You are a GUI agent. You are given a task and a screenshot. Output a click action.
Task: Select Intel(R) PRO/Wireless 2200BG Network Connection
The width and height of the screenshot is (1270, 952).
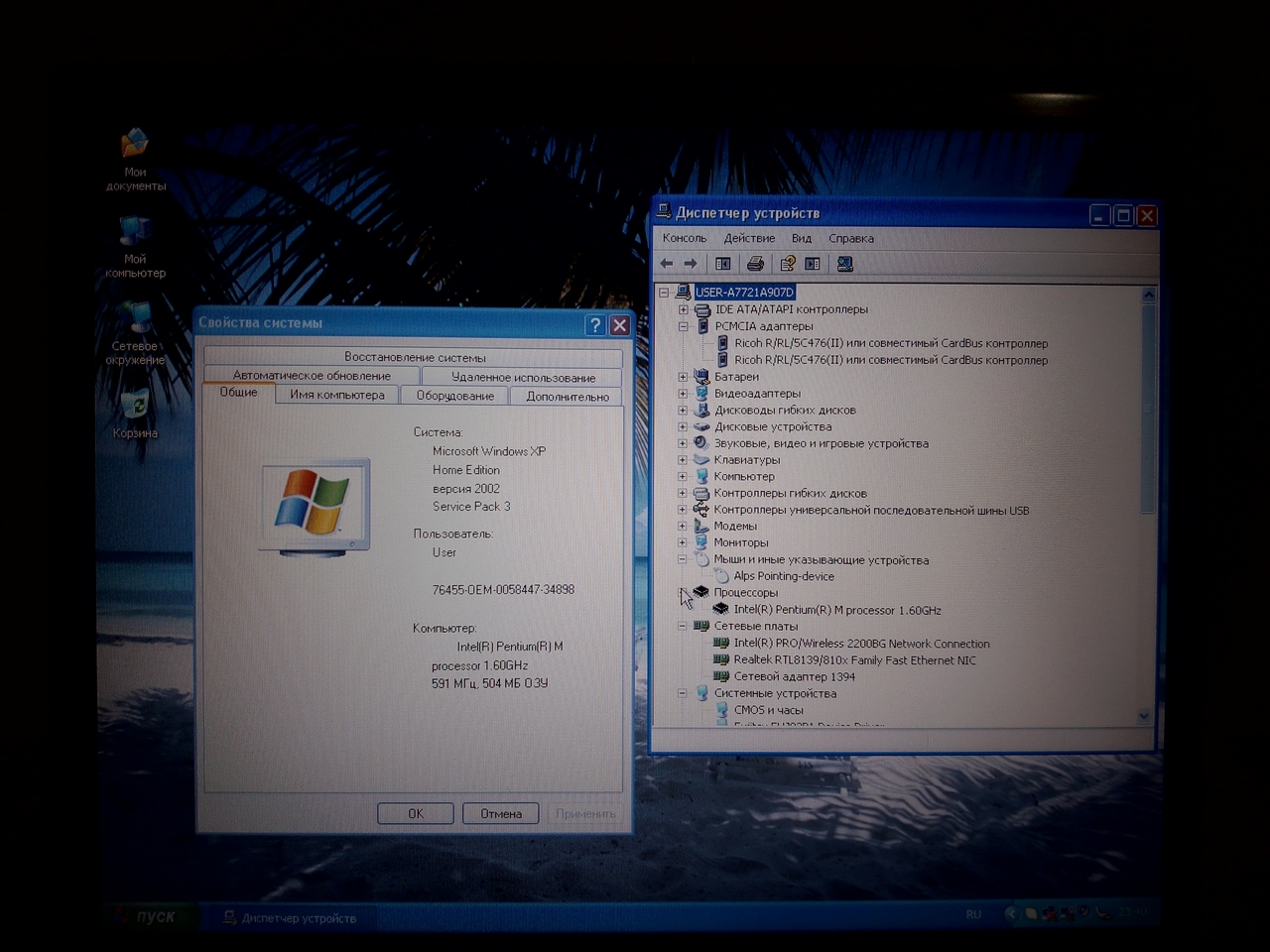861,643
